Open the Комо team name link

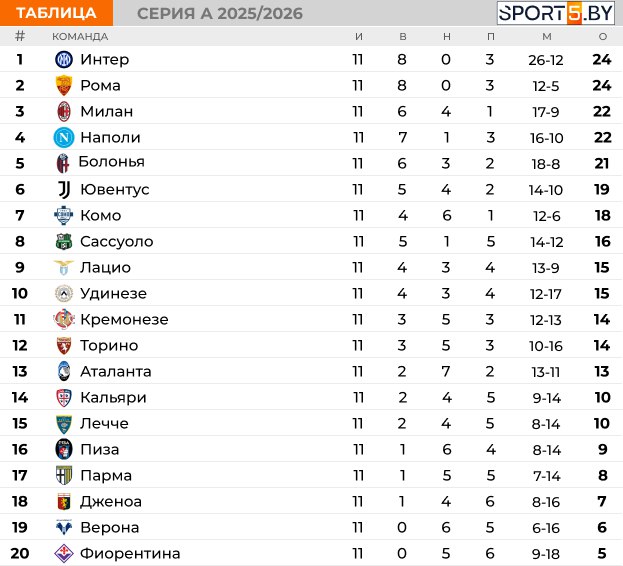[x=100, y=215]
